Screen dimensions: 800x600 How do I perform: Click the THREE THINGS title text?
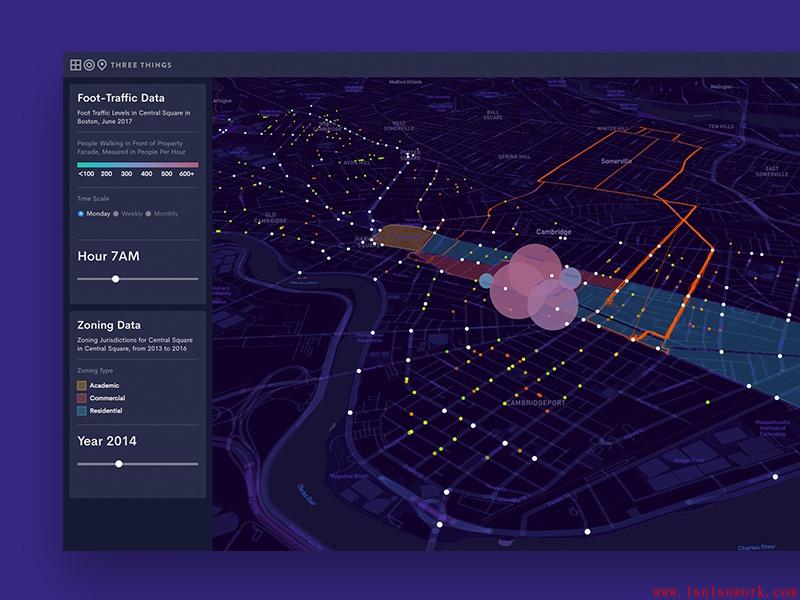pos(141,65)
